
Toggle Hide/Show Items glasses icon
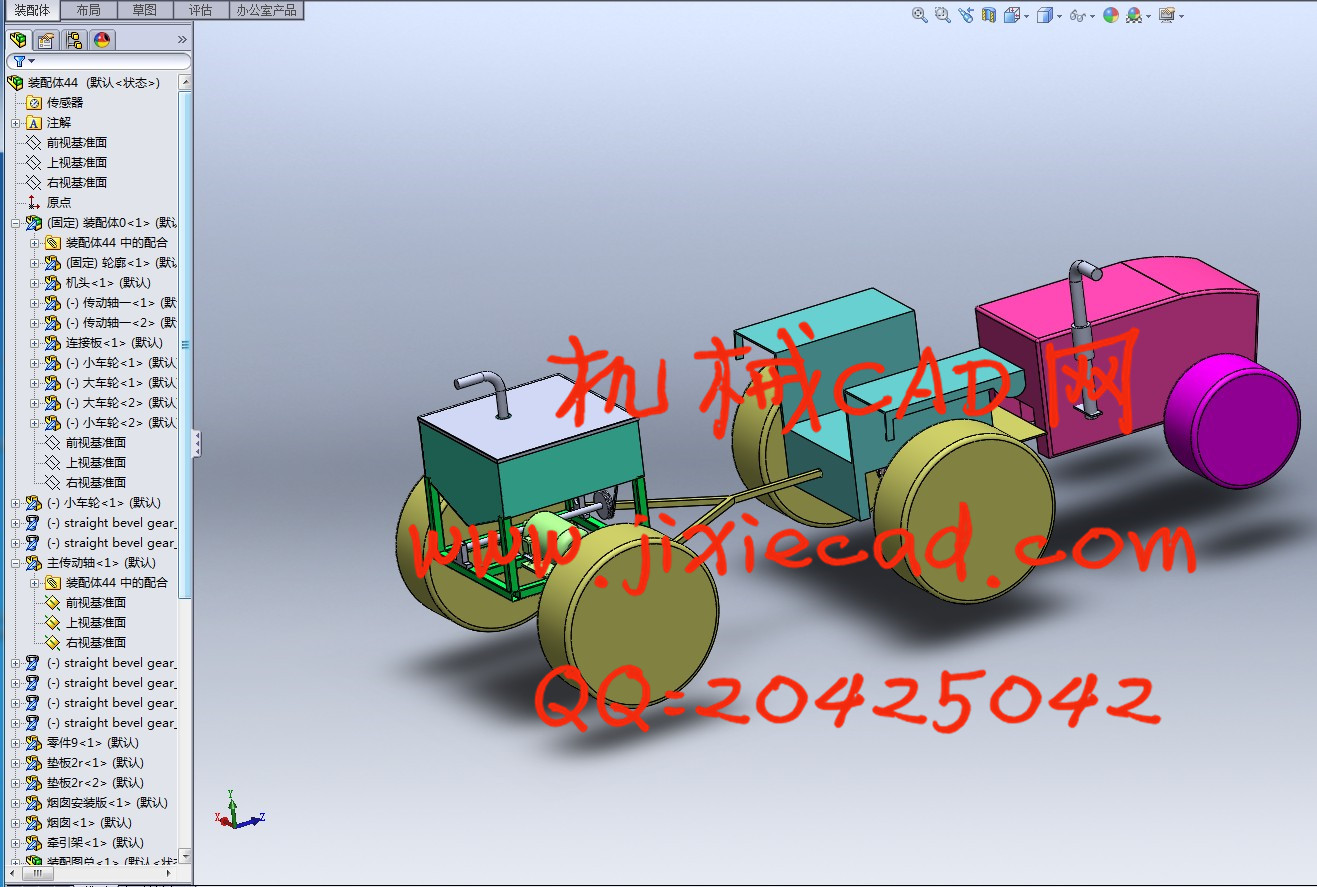coord(1077,15)
